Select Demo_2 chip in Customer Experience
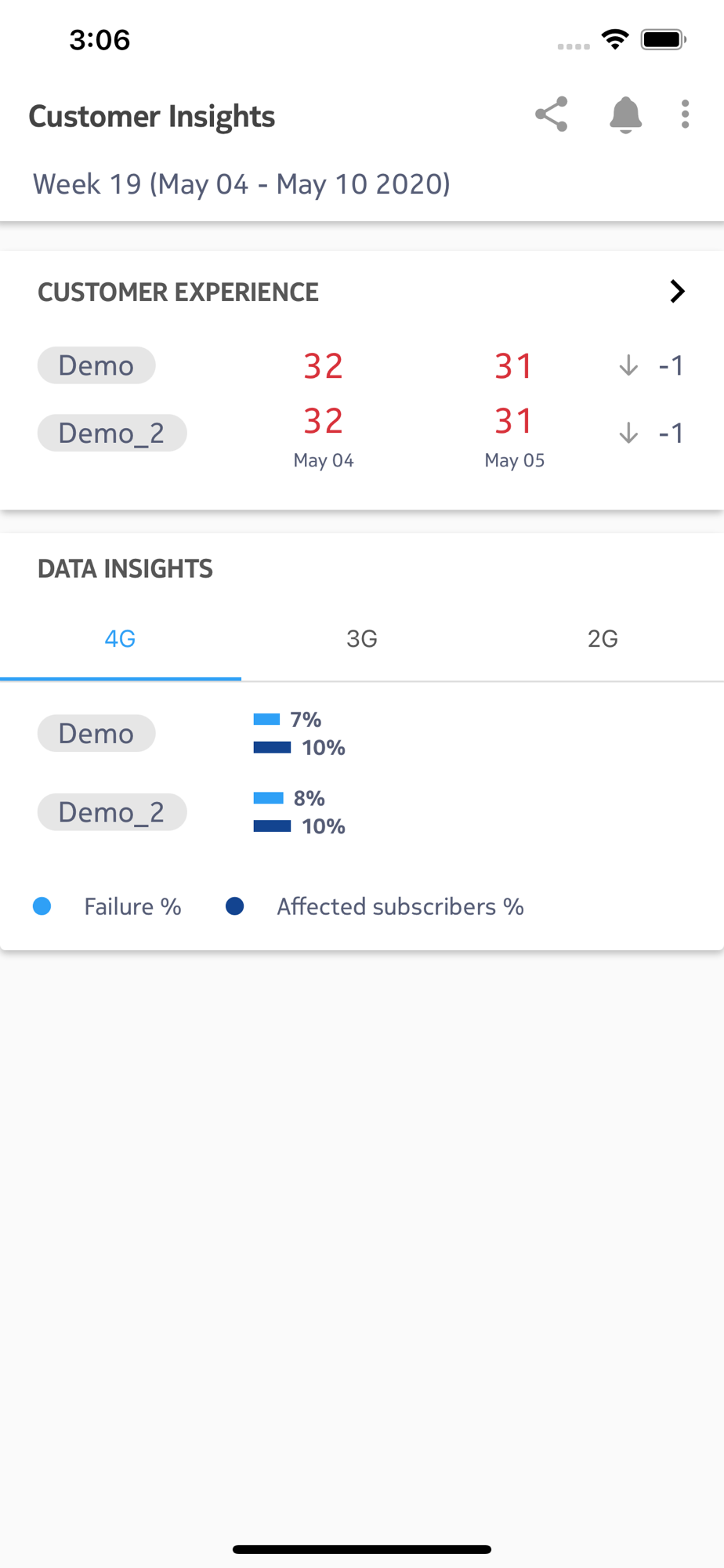The image size is (724, 1568). coord(112,433)
